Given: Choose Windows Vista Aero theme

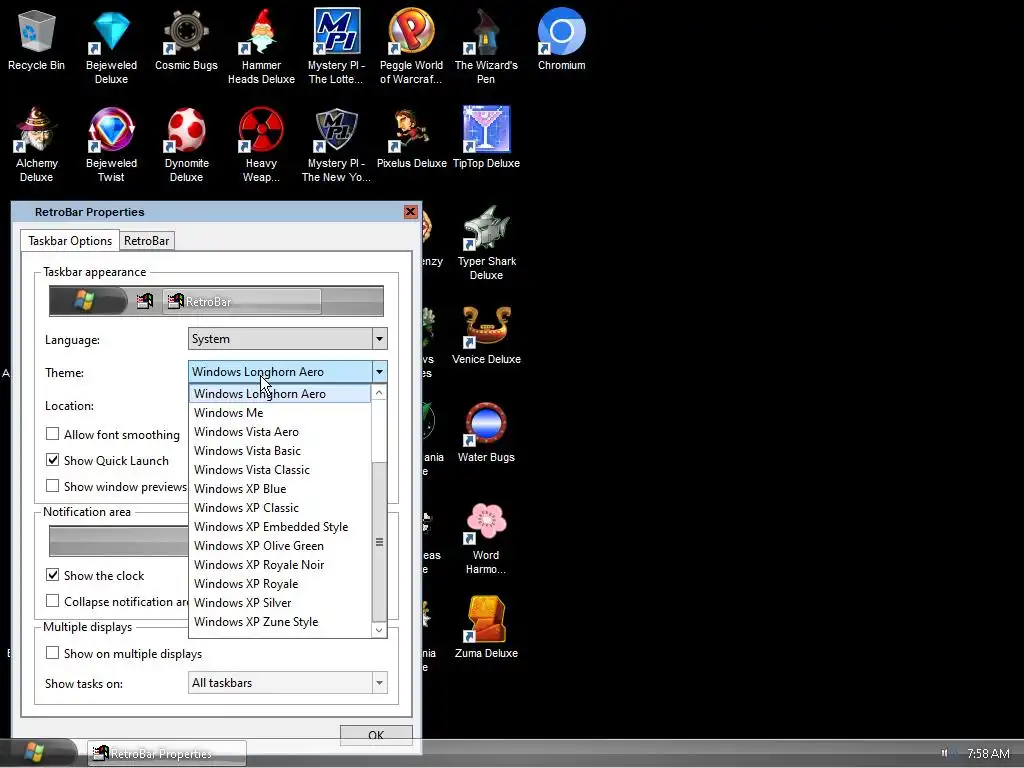Looking at the screenshot, I should [x=280, y=432].
